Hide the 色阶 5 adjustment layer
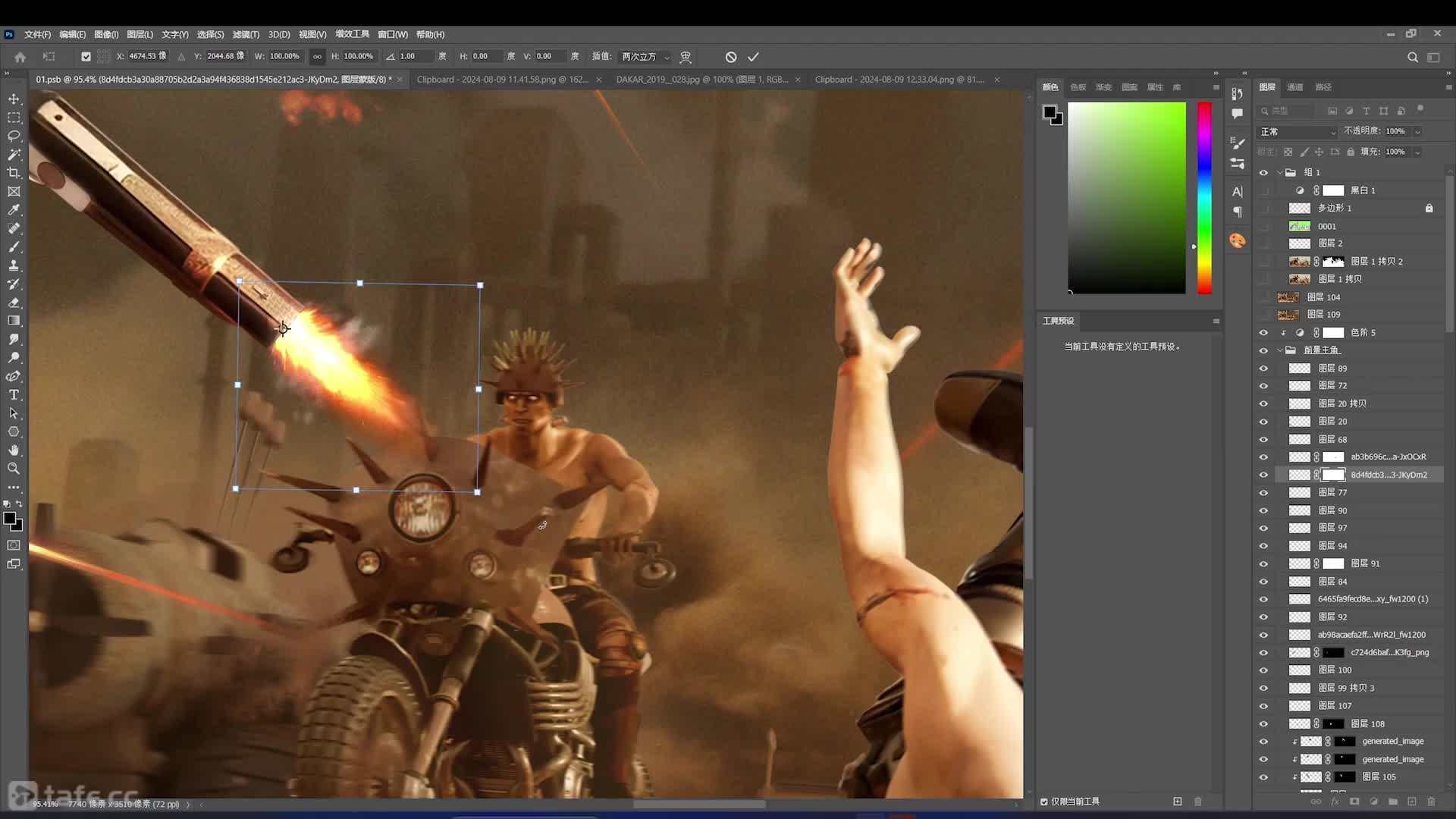1456x819 pixels. pos(1263,332)
